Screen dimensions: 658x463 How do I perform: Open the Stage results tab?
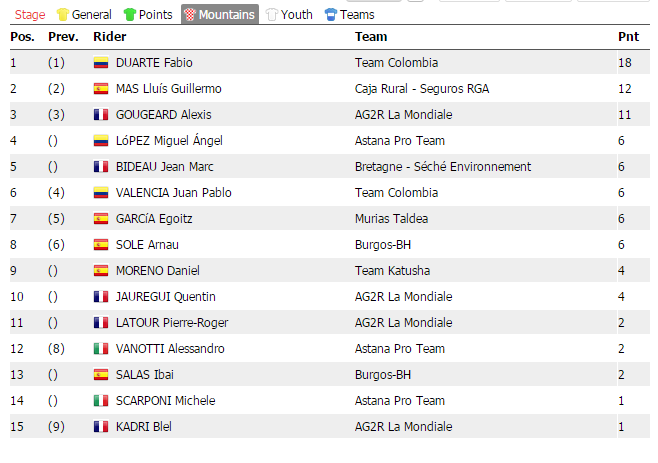(x=30, y=15)
